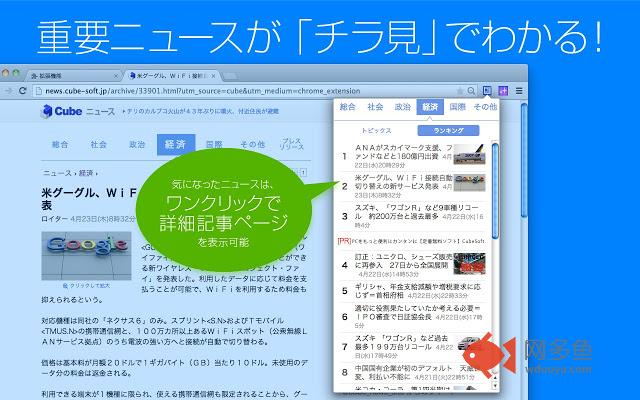Switch to 社会 tab in extension popup
640x400 pixels.
coord(375,107)
